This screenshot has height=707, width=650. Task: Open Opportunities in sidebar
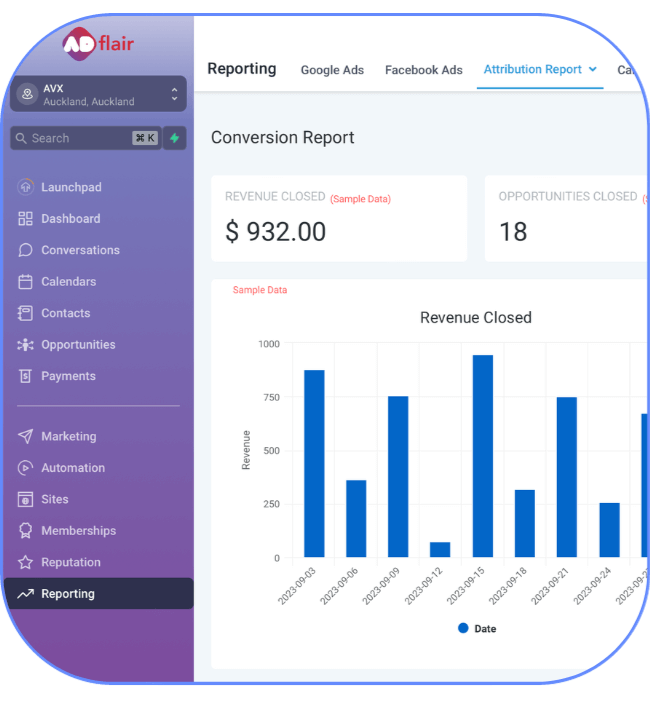point(78,345)
